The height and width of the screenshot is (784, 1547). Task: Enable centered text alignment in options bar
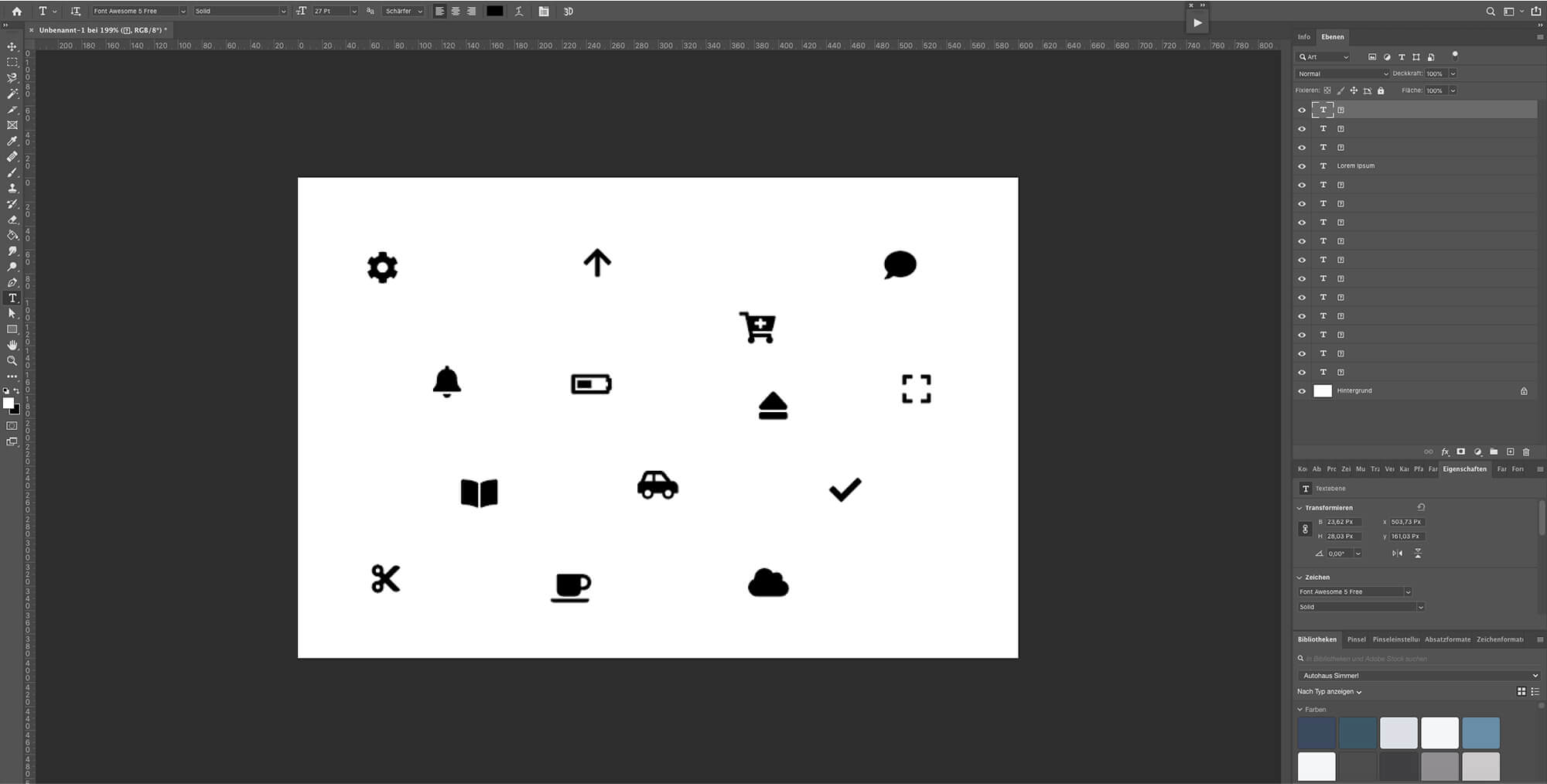pyautogui.click(x=456, y=11)
